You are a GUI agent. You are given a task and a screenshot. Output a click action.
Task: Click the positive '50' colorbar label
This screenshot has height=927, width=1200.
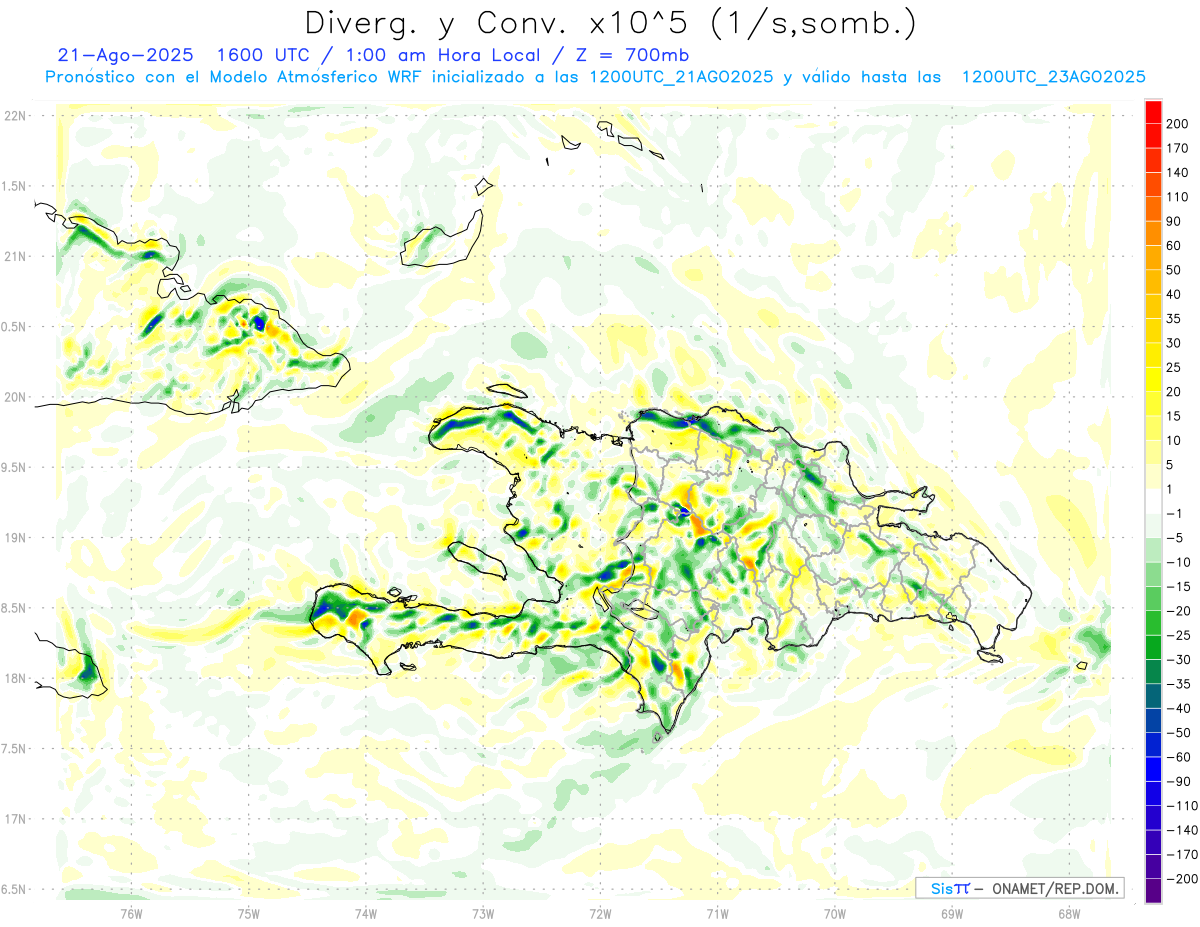coord(1174,270)
